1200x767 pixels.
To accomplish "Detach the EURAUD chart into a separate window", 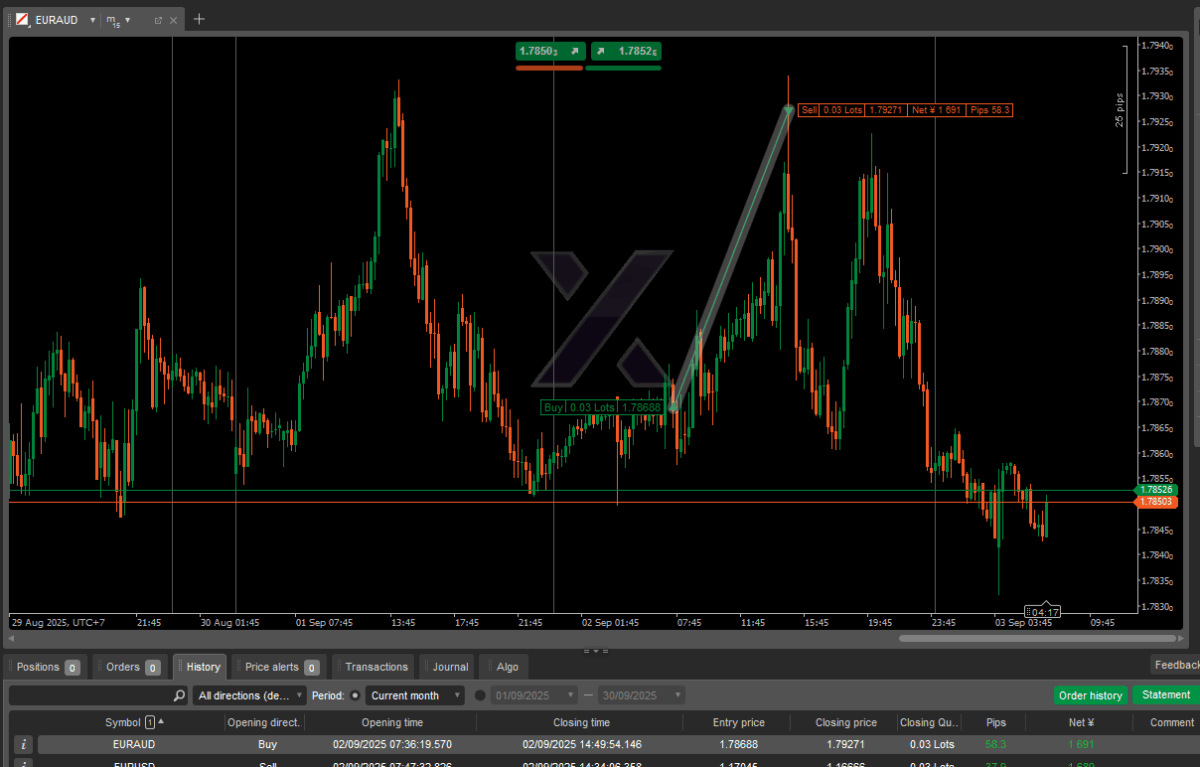I will [x=158, y=20].
